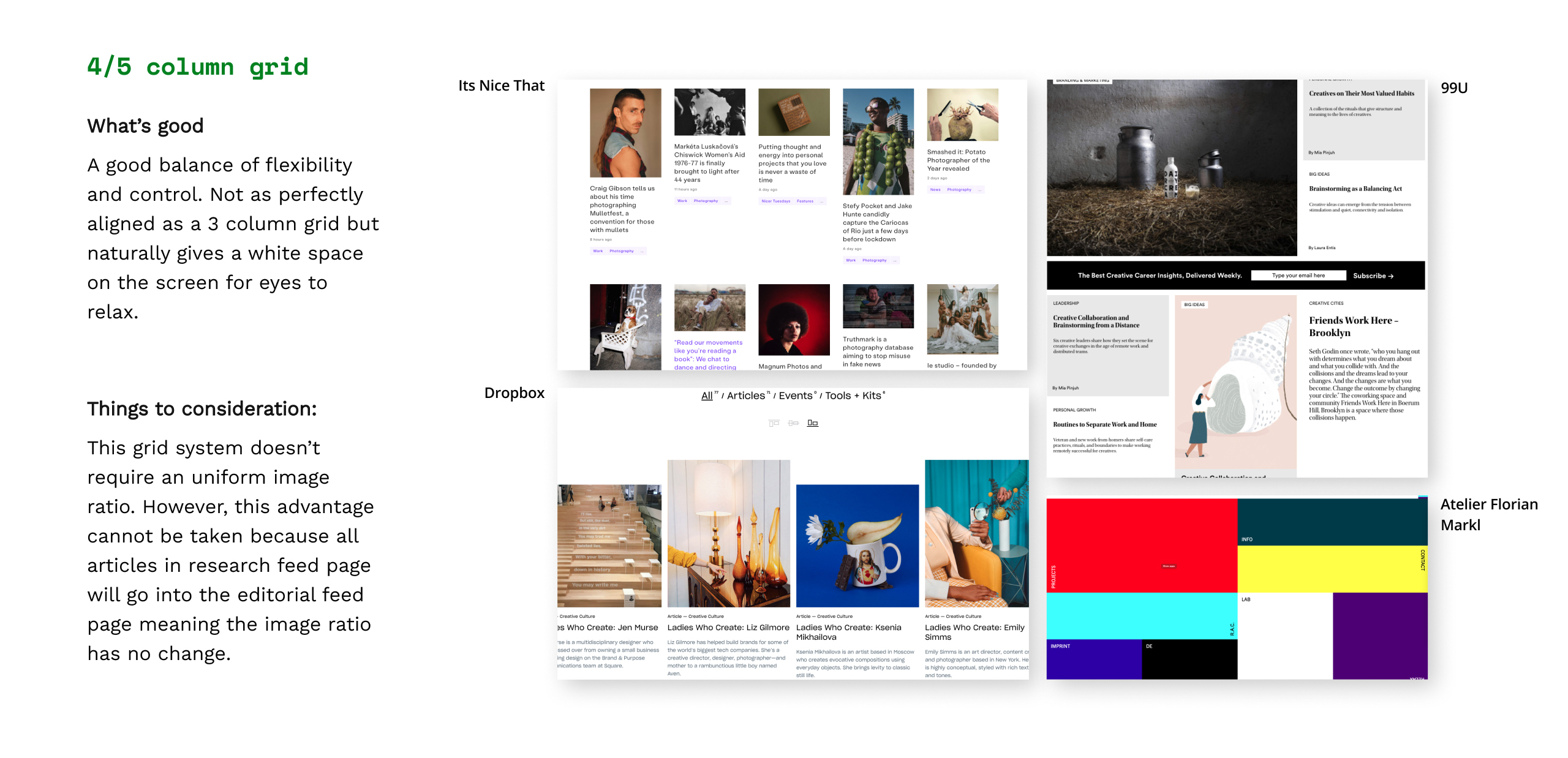Open the CONTACT yellow tile
The height and width of the screenshot is (758, 1568).
1332,569
